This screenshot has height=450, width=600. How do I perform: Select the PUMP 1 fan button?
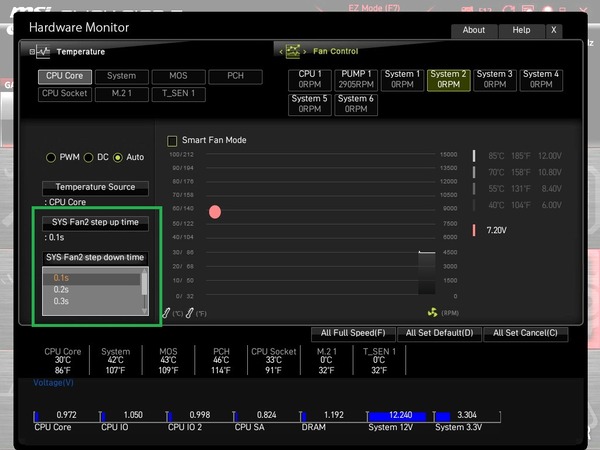point(356,80)
